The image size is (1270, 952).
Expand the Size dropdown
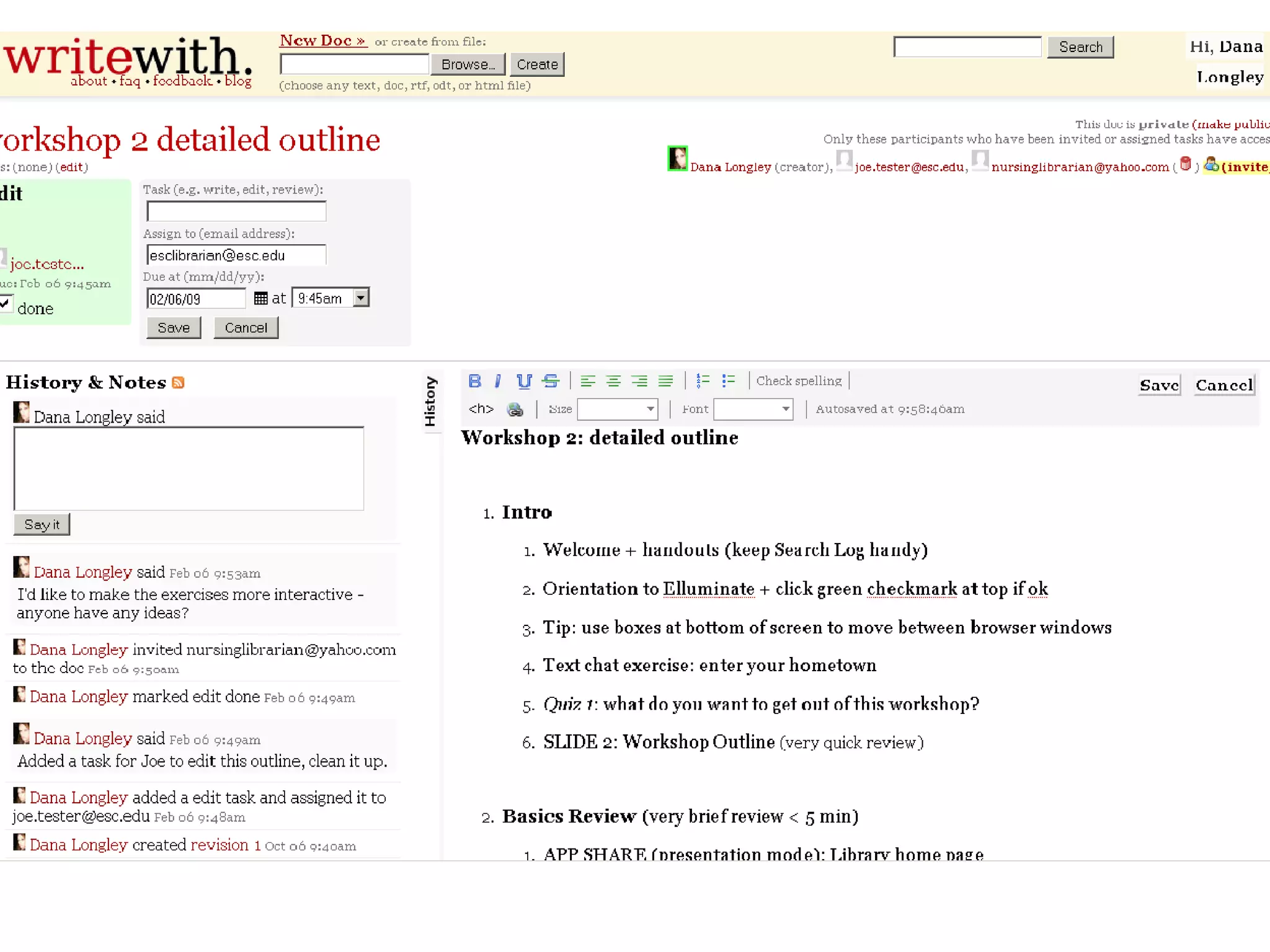[650, 409]
